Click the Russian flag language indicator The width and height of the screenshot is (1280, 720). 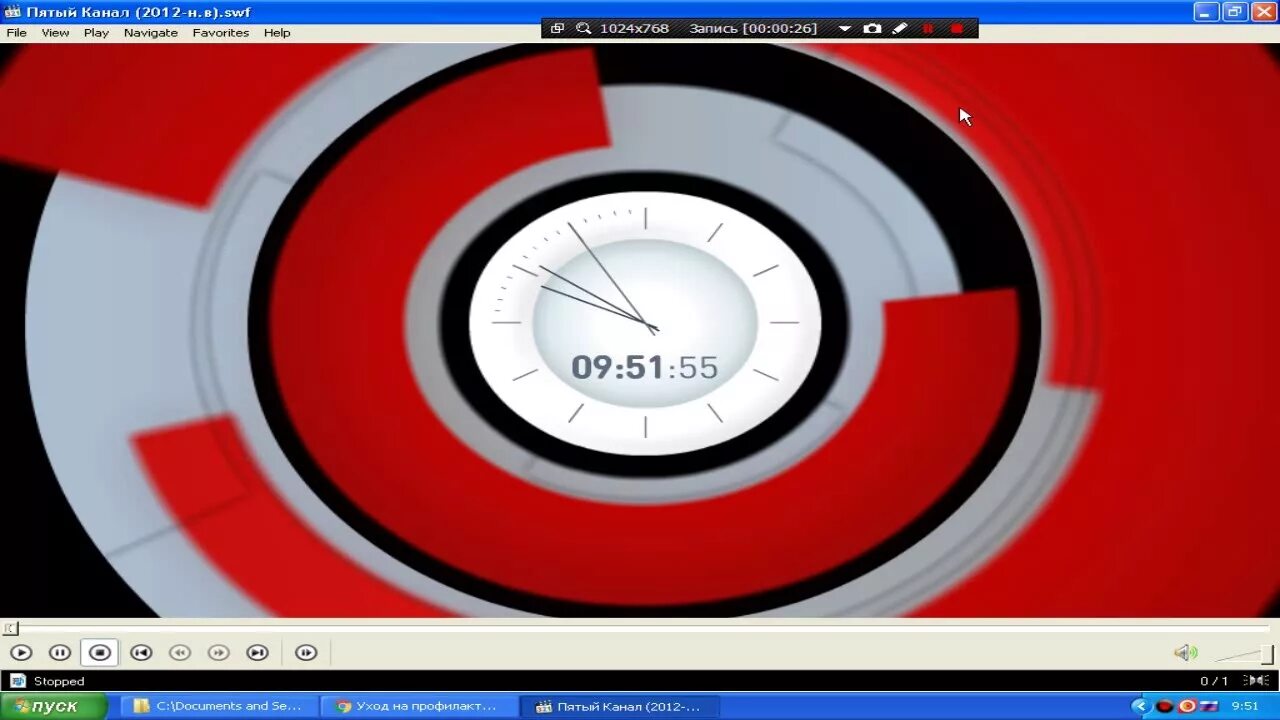pyautogui.click(x=1209, y=706)
